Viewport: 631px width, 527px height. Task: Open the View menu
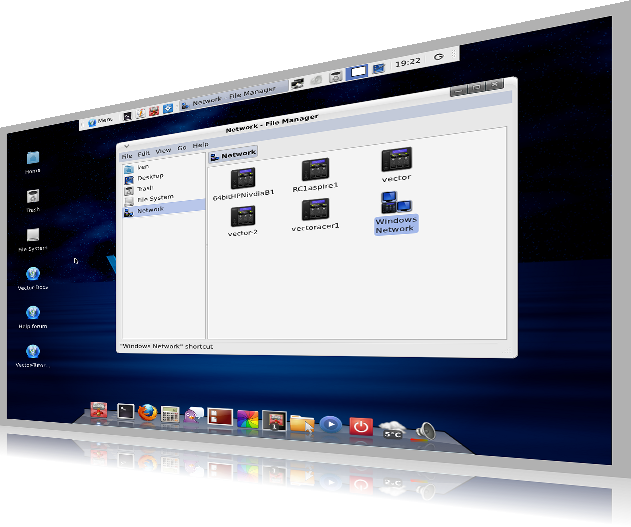[163, 150]
